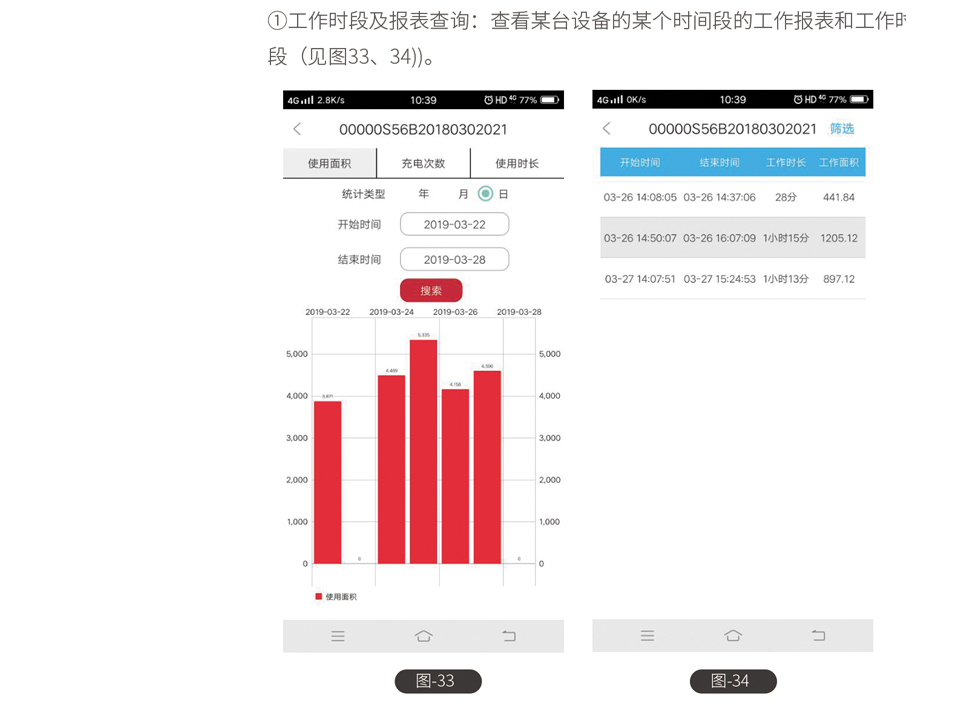Click the red 使用面积 legend swatch
The image size is (980, 714).
pos(319,596)
